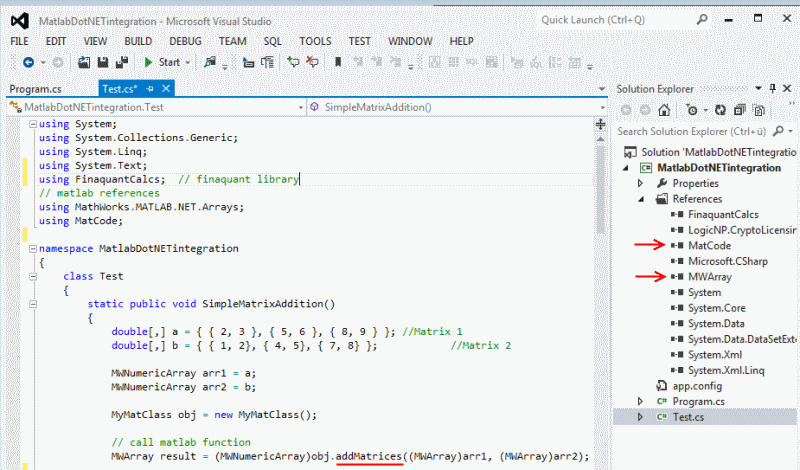Select the FinaquantCalcs reference
Viewport: 800px width, 470px height.
pos(723,215)
